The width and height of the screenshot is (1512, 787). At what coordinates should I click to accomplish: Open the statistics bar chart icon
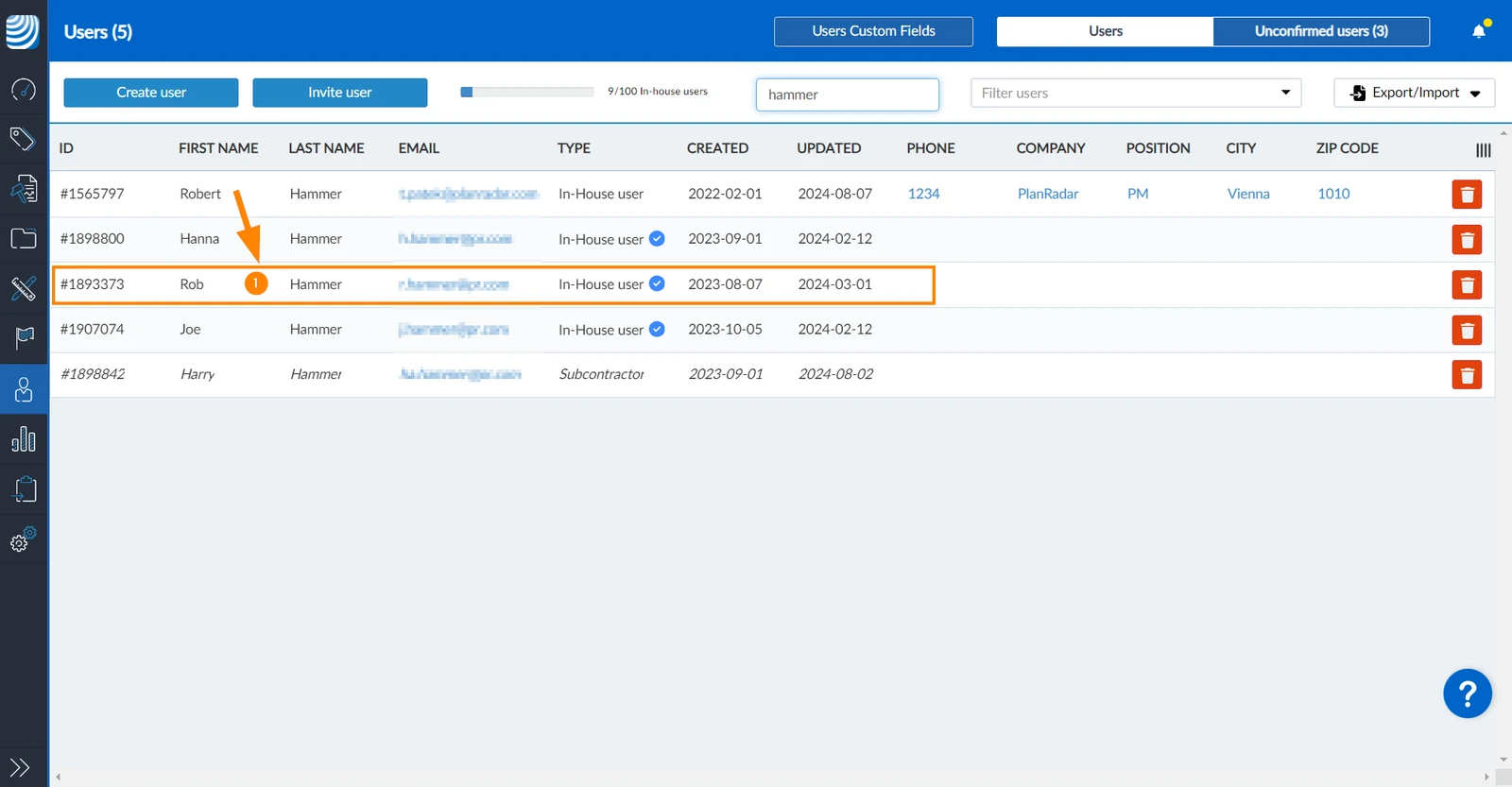[x=24, y=439]
